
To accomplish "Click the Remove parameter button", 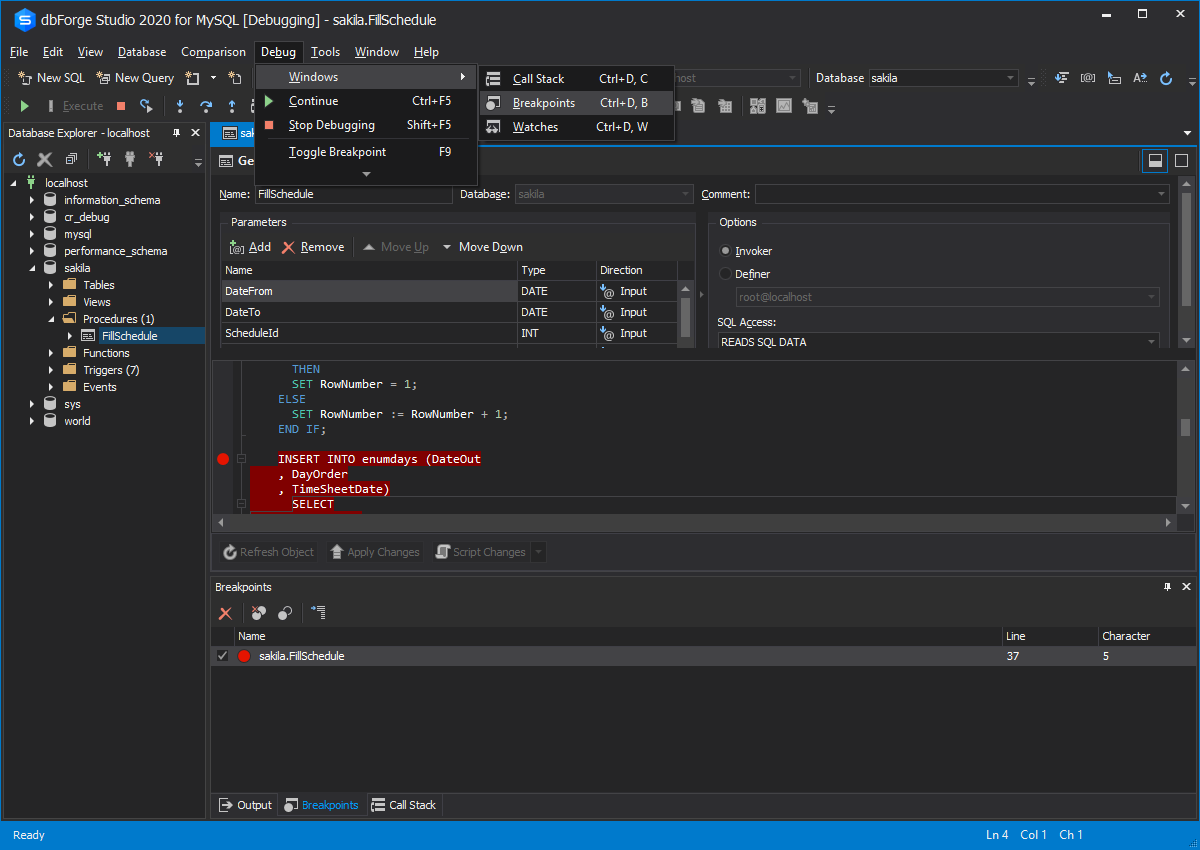I will pyautogui.click(x=313, y=247).
